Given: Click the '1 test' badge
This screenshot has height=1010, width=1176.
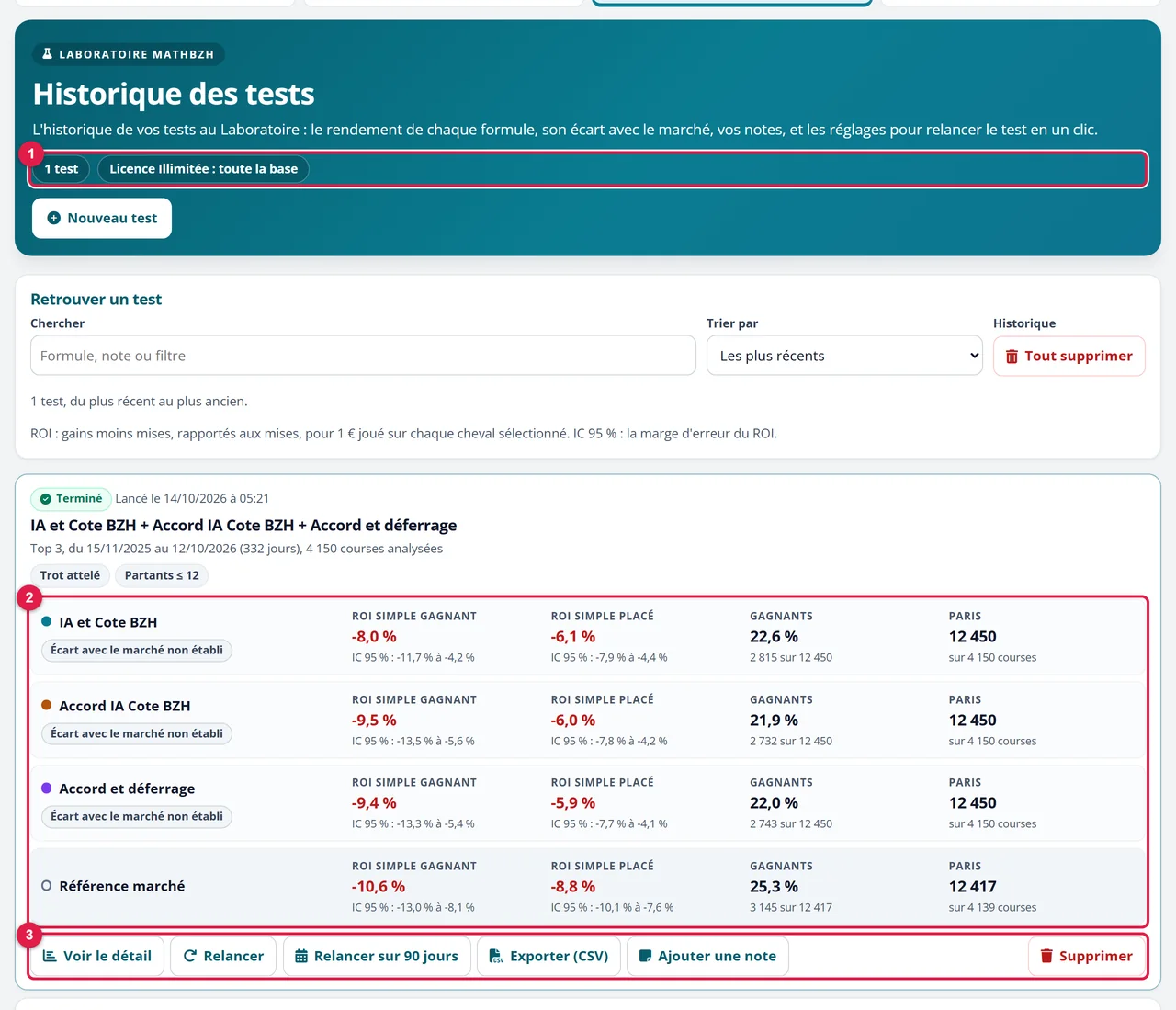Looking at the screenshot, I should pyautogui.click(x=62, y=169).
